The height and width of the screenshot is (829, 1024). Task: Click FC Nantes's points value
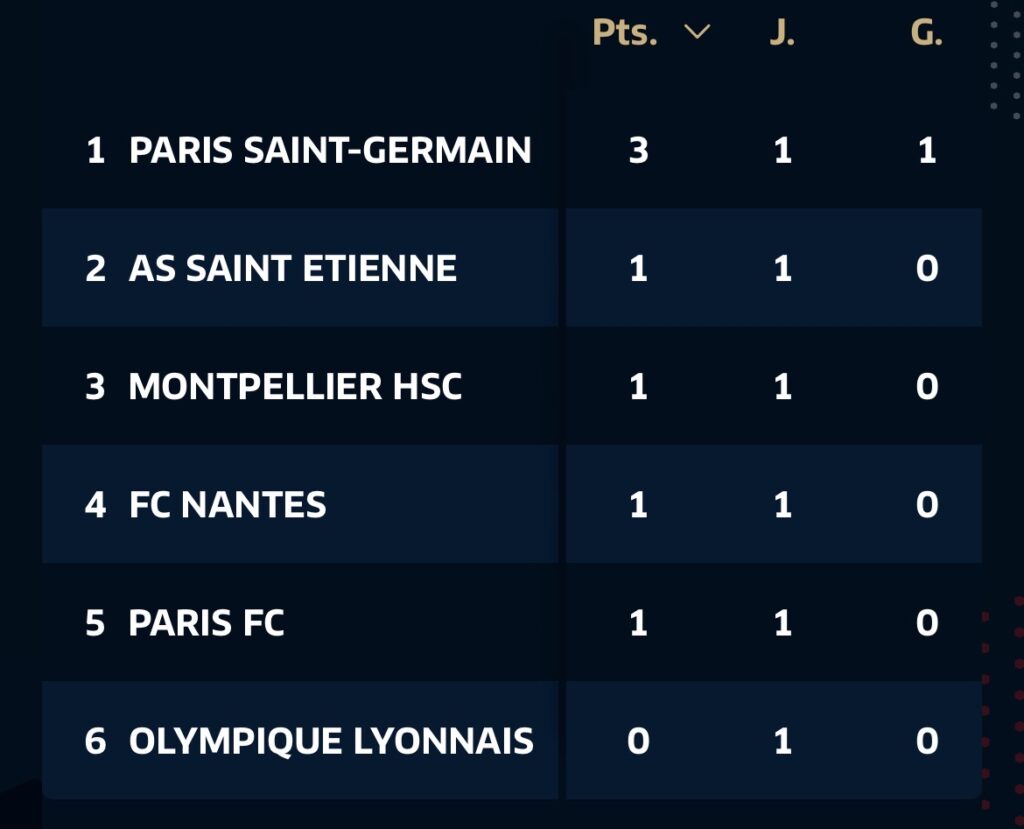click(638, 504)
